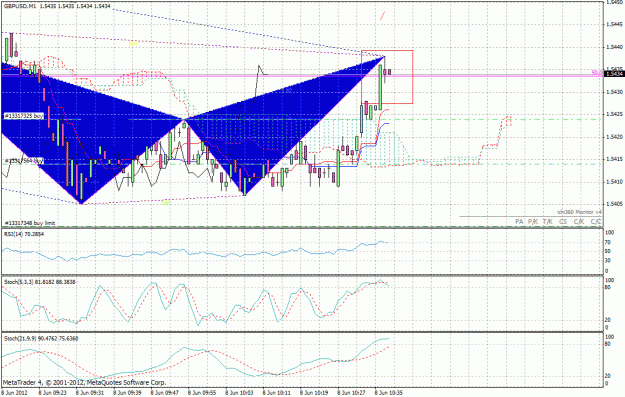The image size is (625, 397).
Task: Click the 8 Jun 09:55 time axis label
Action: (202, 393)
